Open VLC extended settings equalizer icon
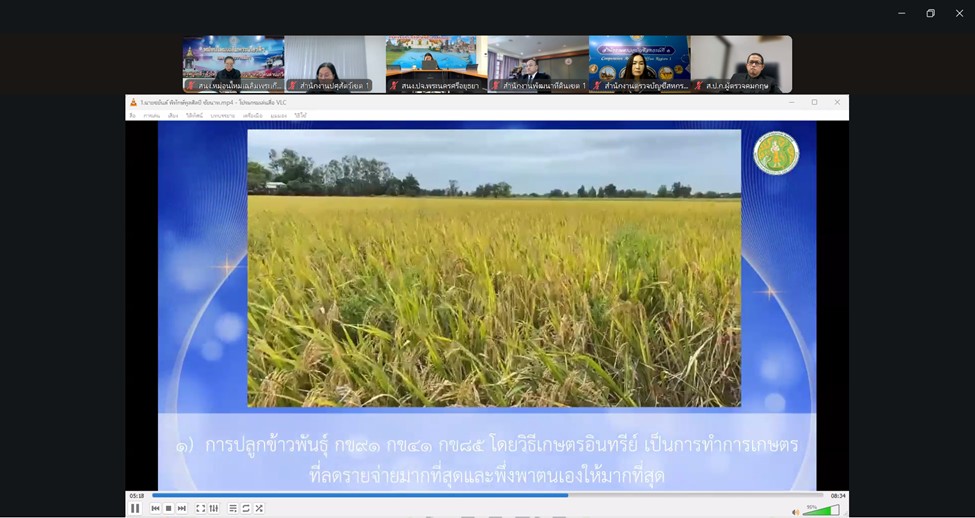 pyautogui.click(x=213, y=509)
